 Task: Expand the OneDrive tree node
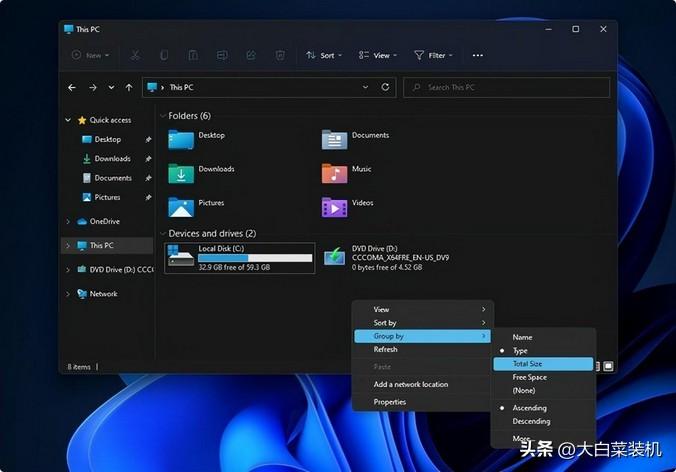pos(68,221)
